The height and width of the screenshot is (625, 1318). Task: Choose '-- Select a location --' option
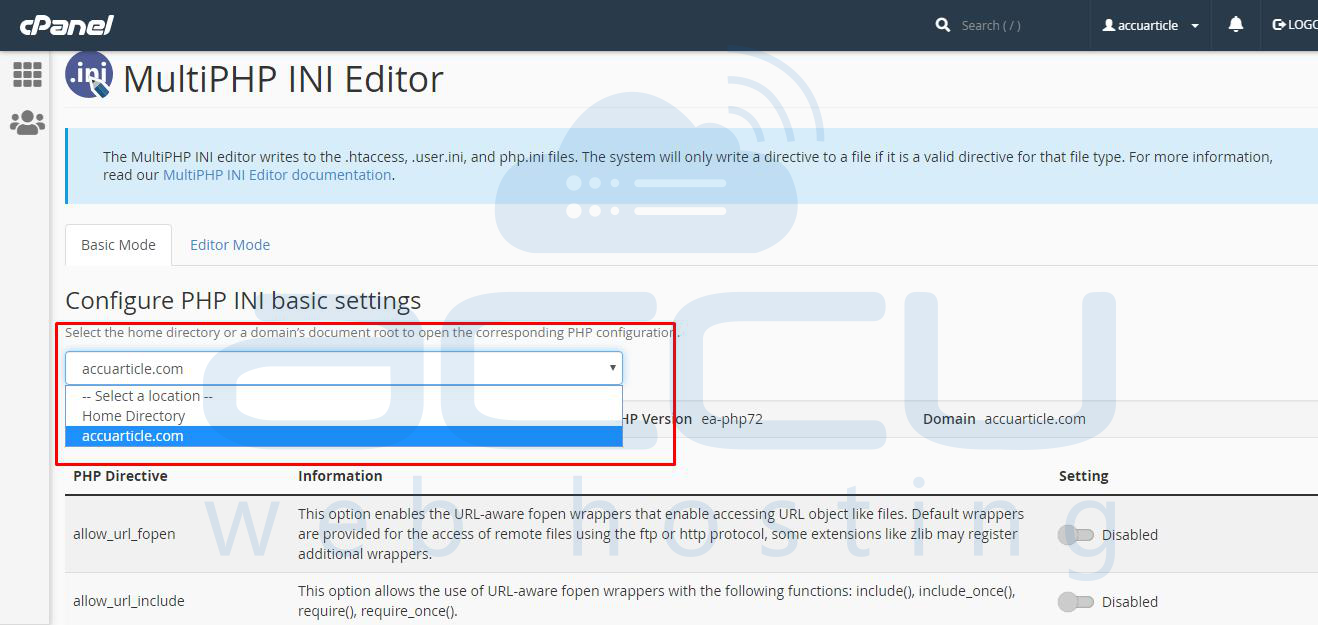(344, 396)
